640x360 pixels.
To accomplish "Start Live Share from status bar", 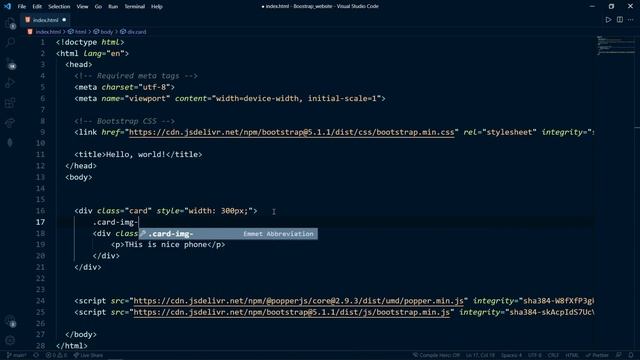I will pyautogui.click(x=88, y=355).
